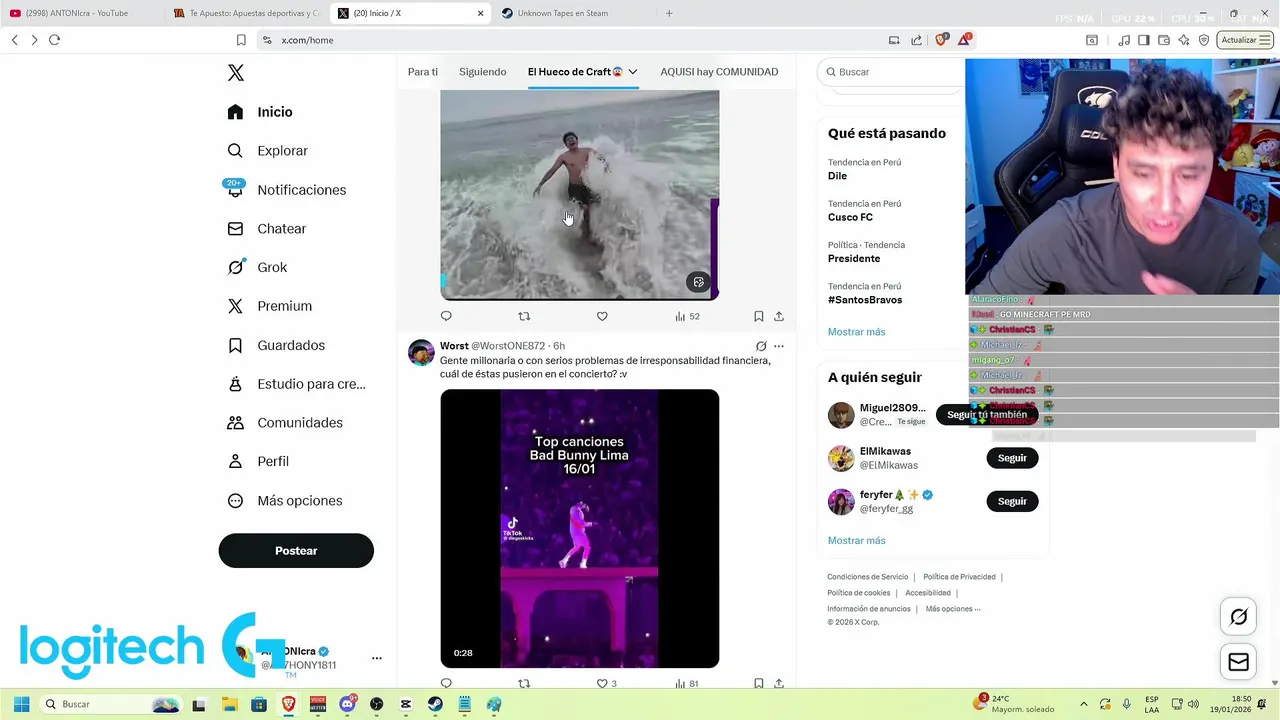Open three-dot menu on Worst's post
The height and width of the screenshot is (720, 1280).
pyautogui.click(x=779, y=346)
